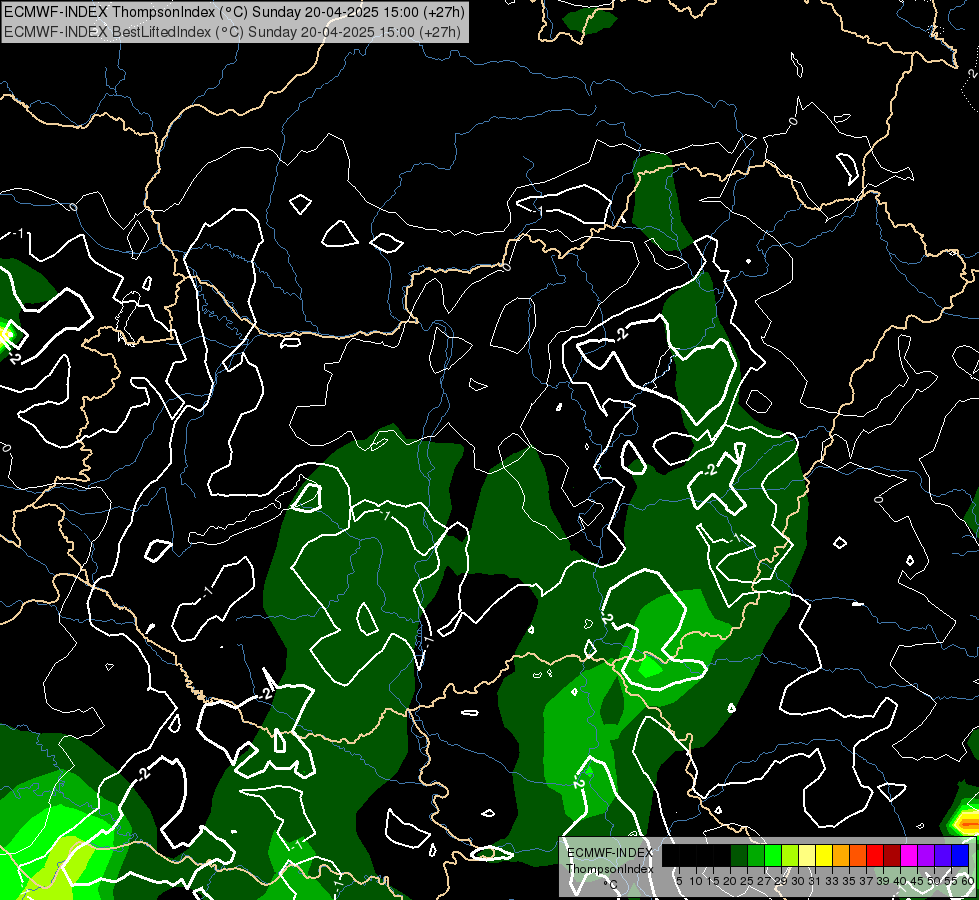Click the lime 29-30 legend swatch
Image resolution: width=979 pixels, height=900 pixels.
(x=790, y=855)
